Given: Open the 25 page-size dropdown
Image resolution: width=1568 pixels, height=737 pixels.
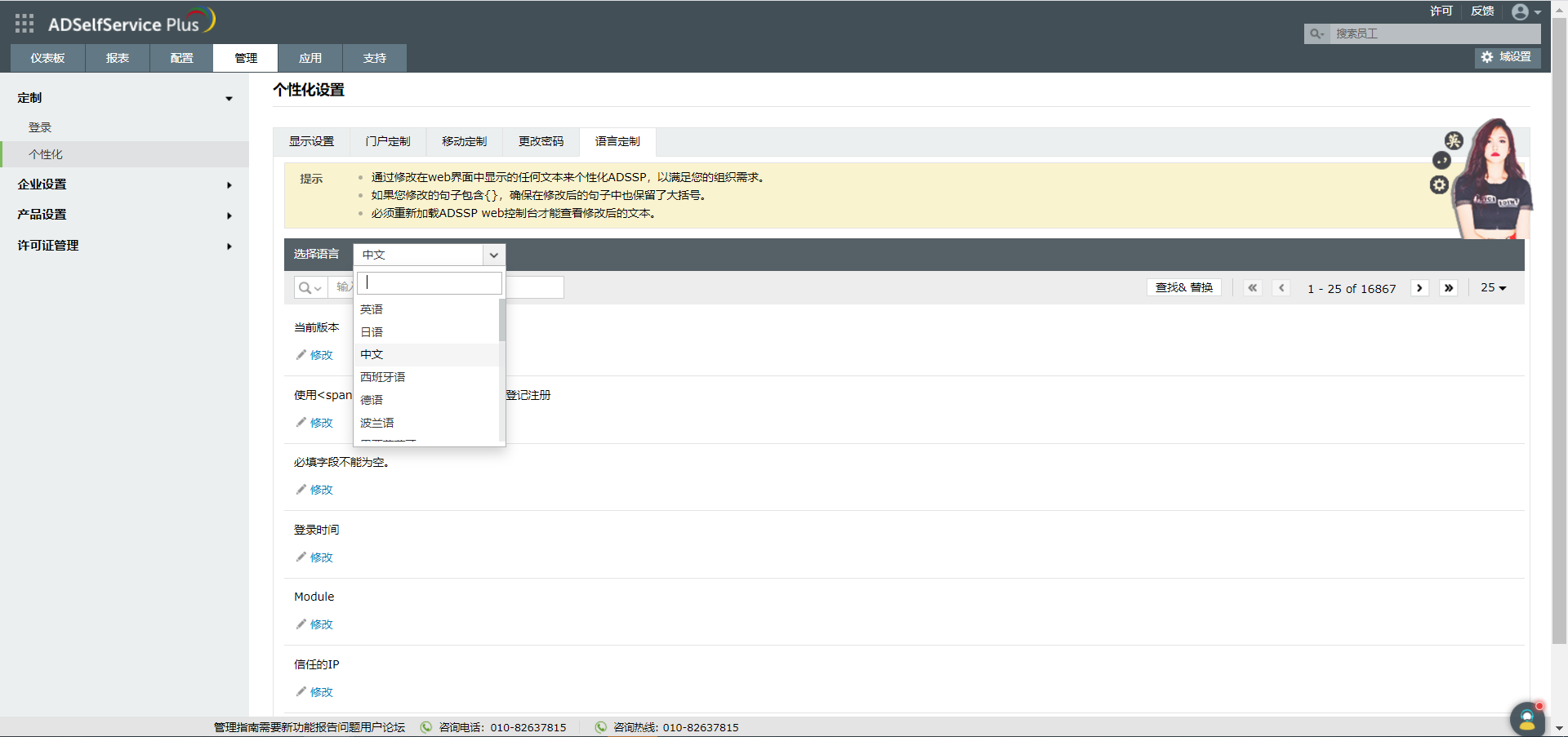Looking at the screenshot, I should 1494,287.
